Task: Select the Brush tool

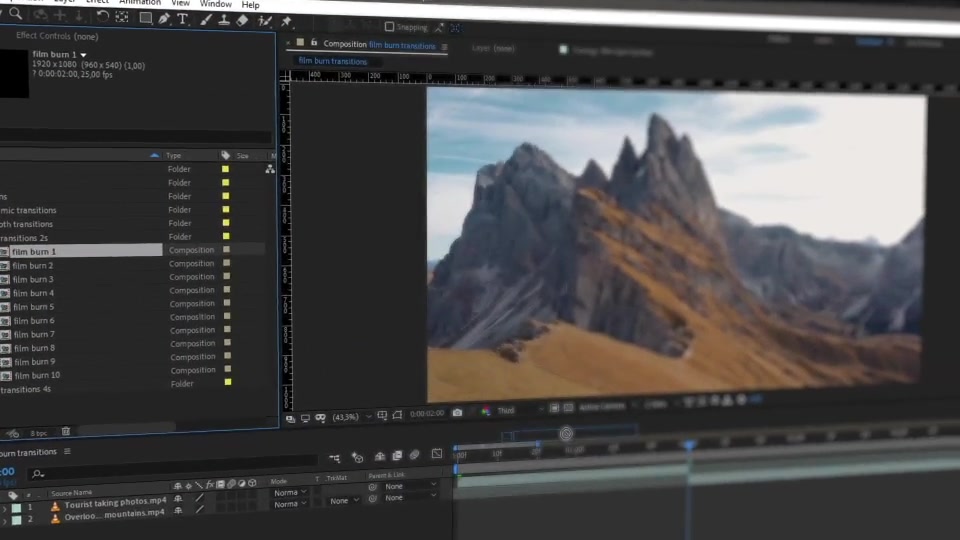Action: click(206, 20)
